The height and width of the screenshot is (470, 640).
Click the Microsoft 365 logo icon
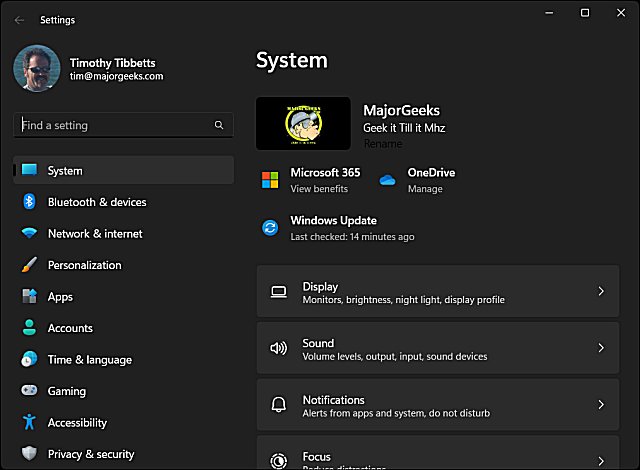270,180
